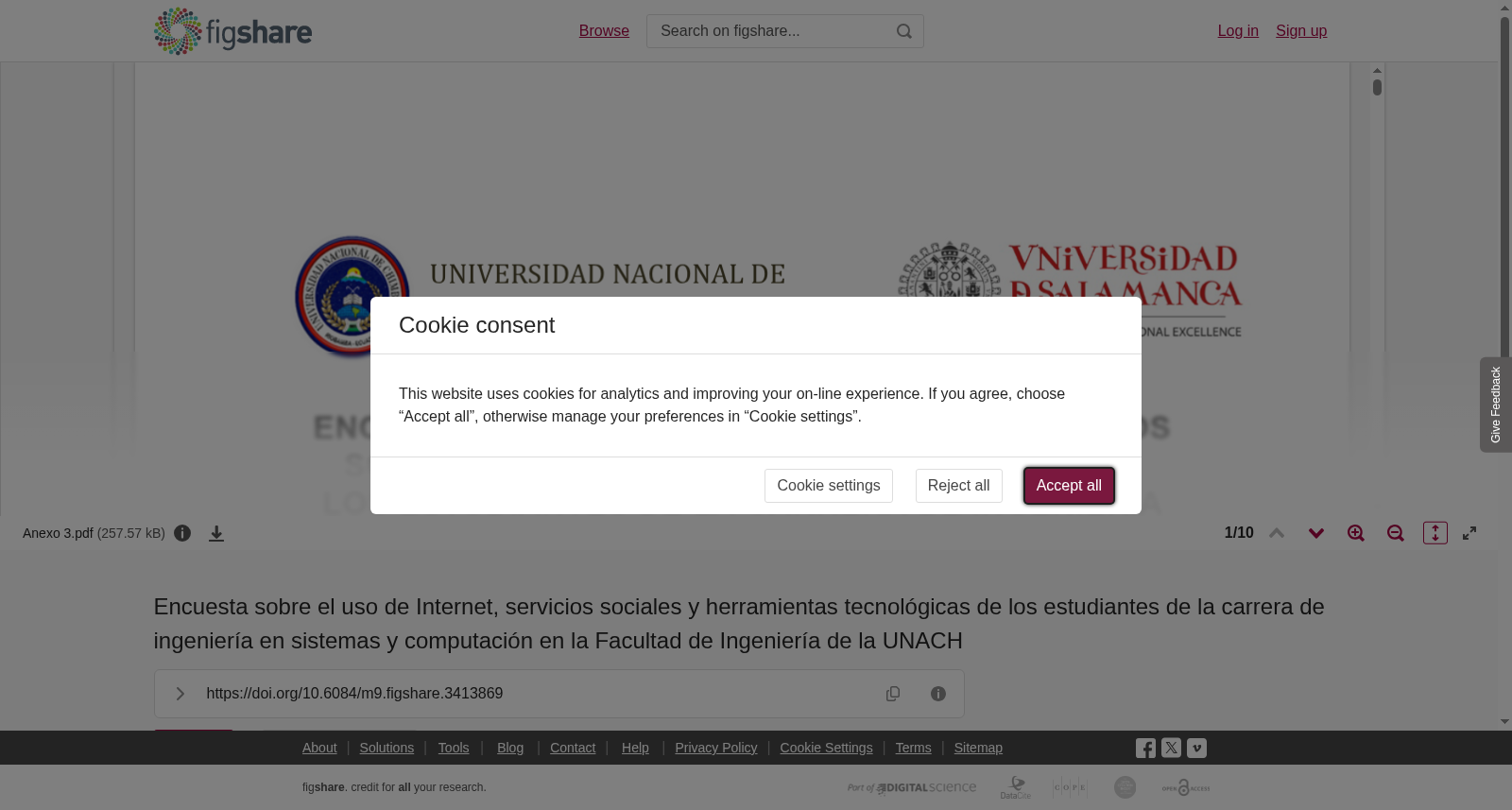Click the Sign up link
This screenshot has width=1512, height=810.
(x=1301, y=31)
